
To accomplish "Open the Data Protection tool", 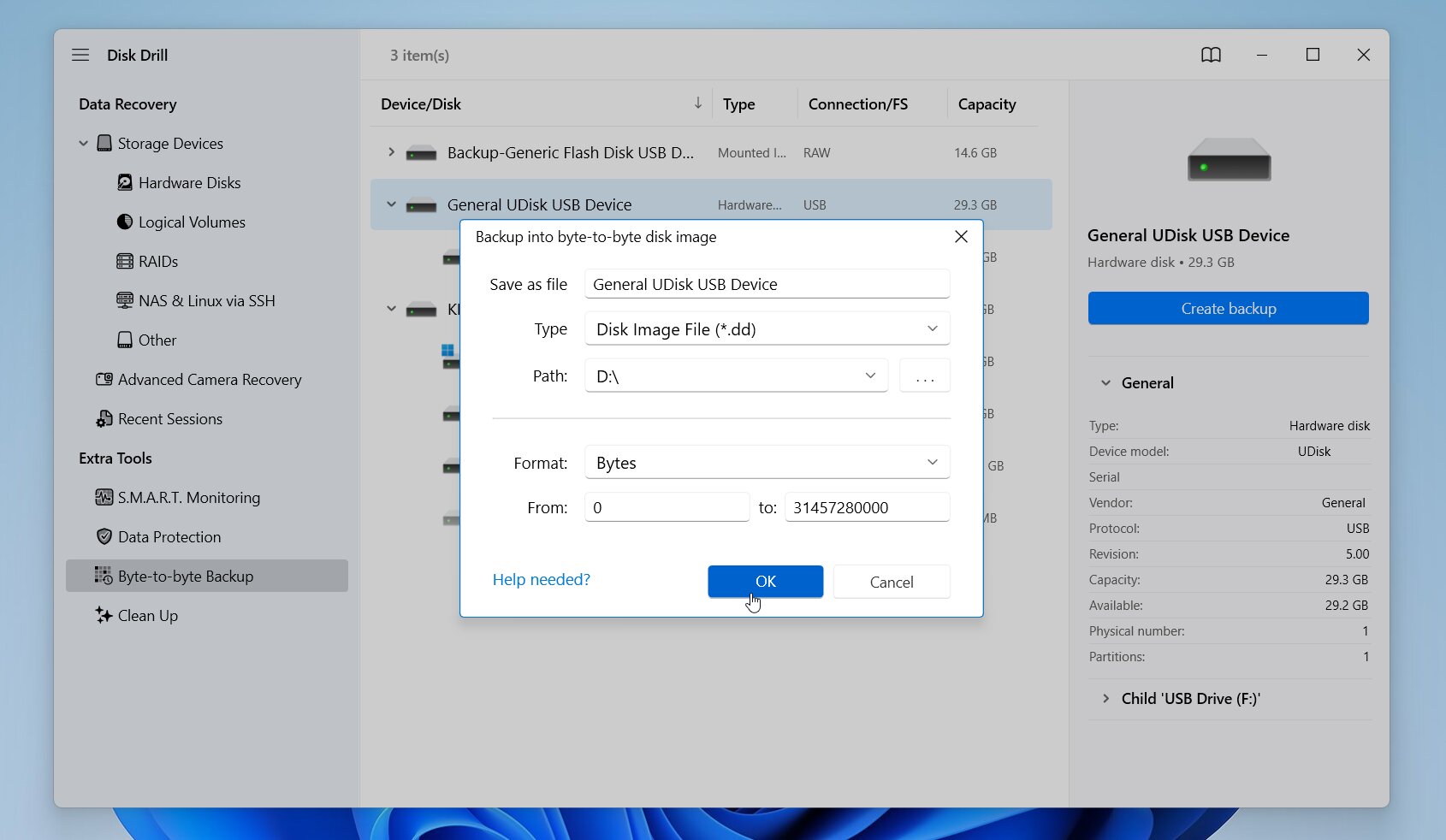I will point(169,536).
